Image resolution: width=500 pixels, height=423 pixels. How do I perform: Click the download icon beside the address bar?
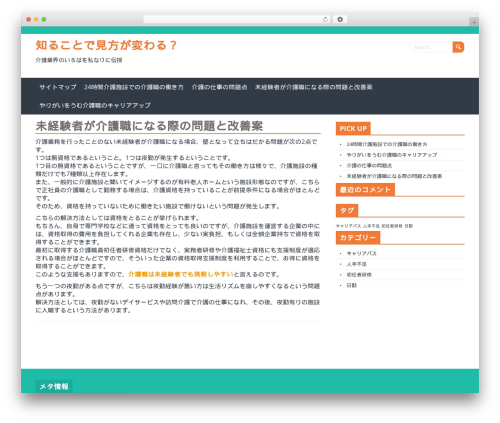340,19
